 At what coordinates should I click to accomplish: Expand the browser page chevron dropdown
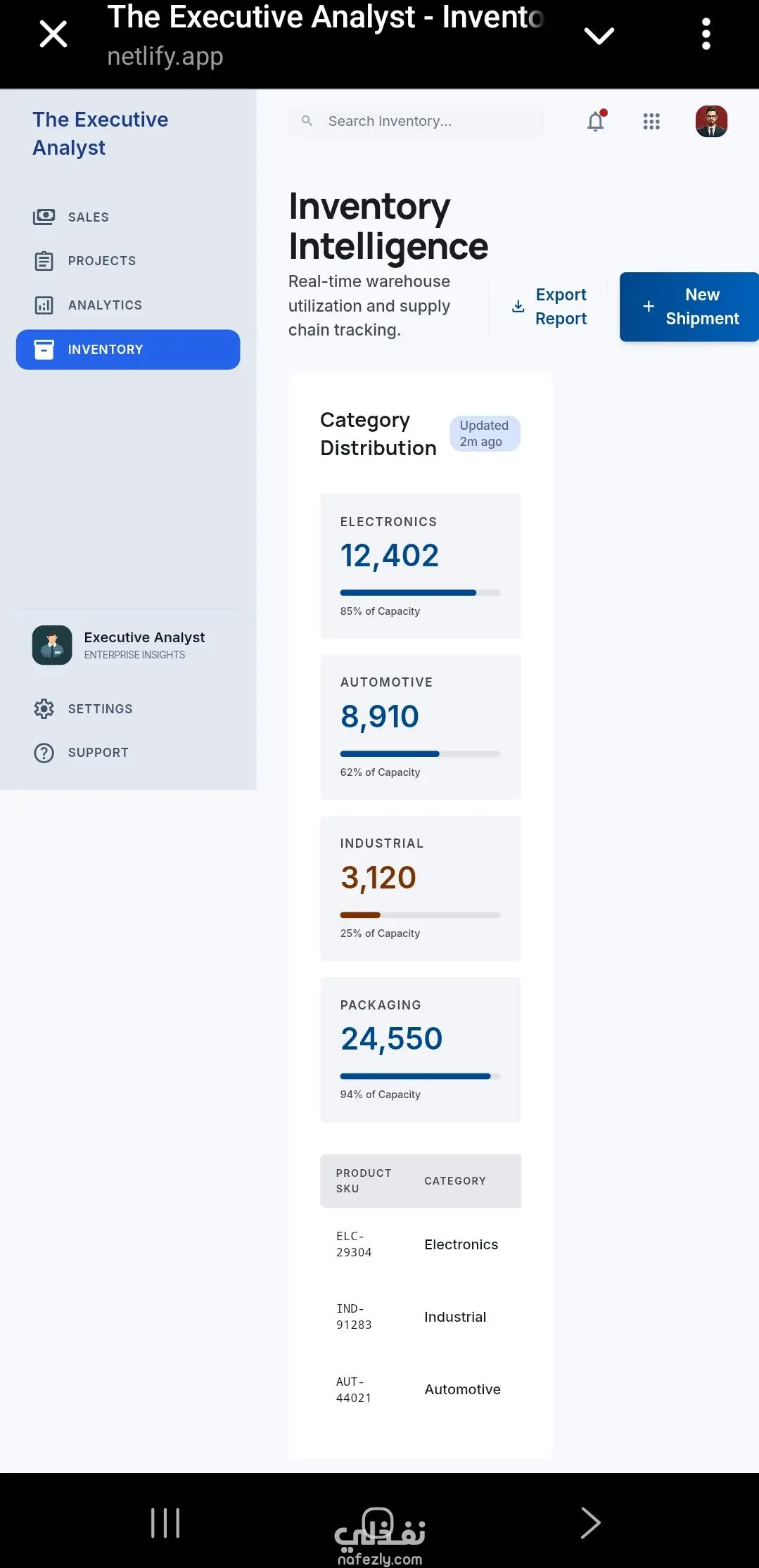[x=599, y=35]
